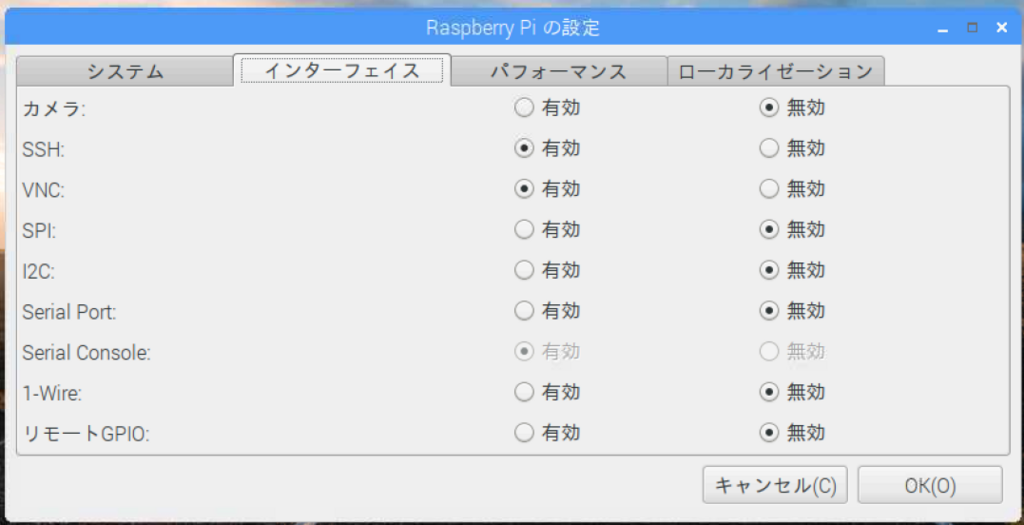The image size is (1024, 525).
Task: Minimize the Raspberry Pi の設定 window
Action: tap(942, 28)
